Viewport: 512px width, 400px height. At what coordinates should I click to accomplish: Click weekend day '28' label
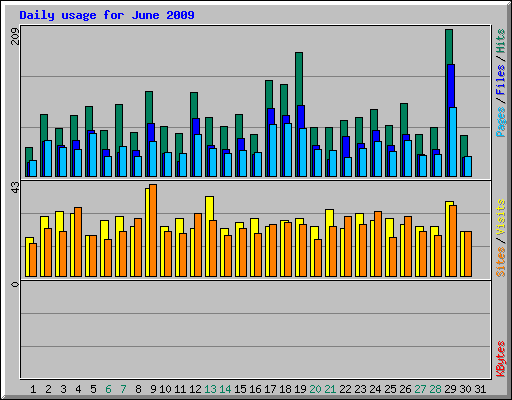click(435, 389)
